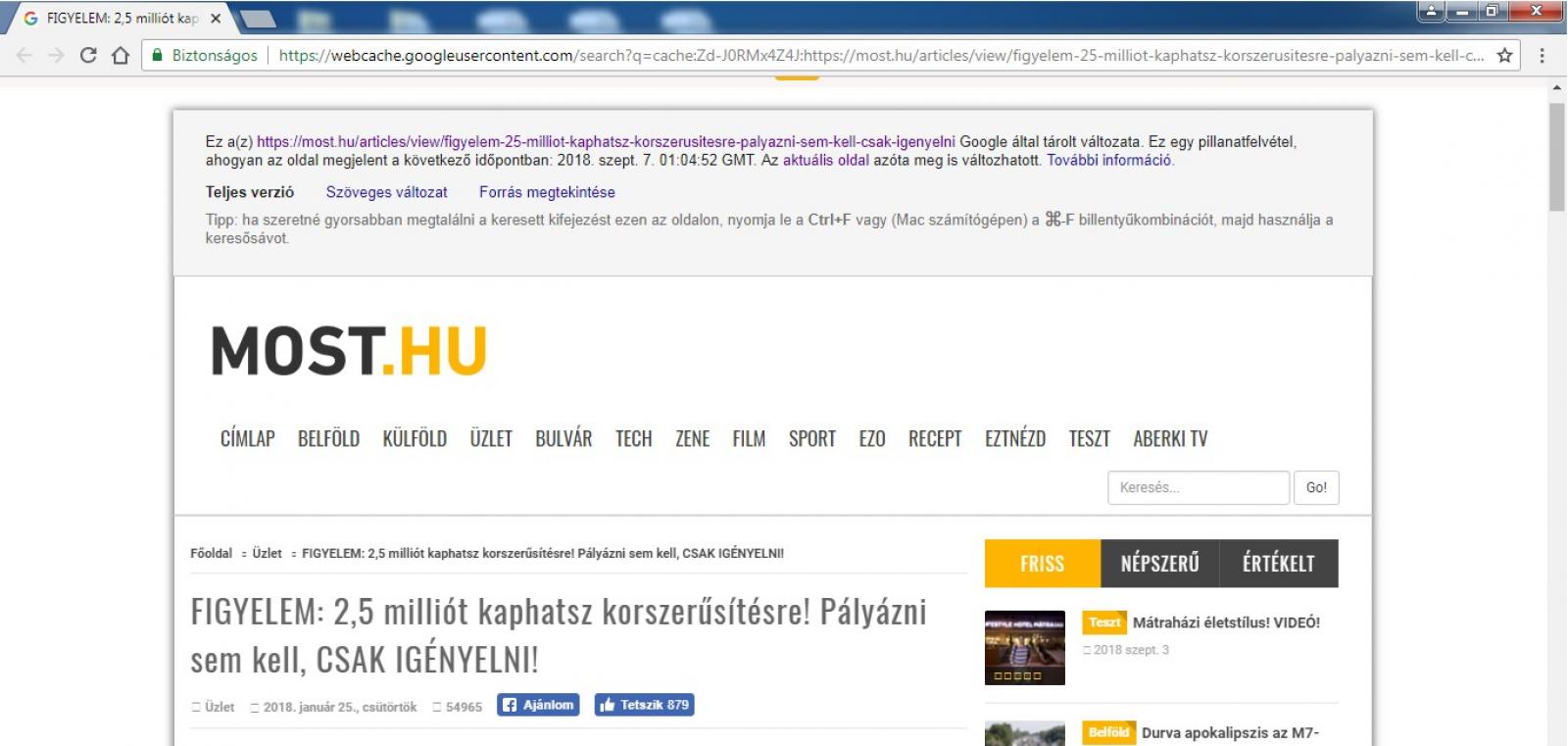The image size is (1568, 746).
Task: Open the TESZT section
Action: coord(1089,438)
